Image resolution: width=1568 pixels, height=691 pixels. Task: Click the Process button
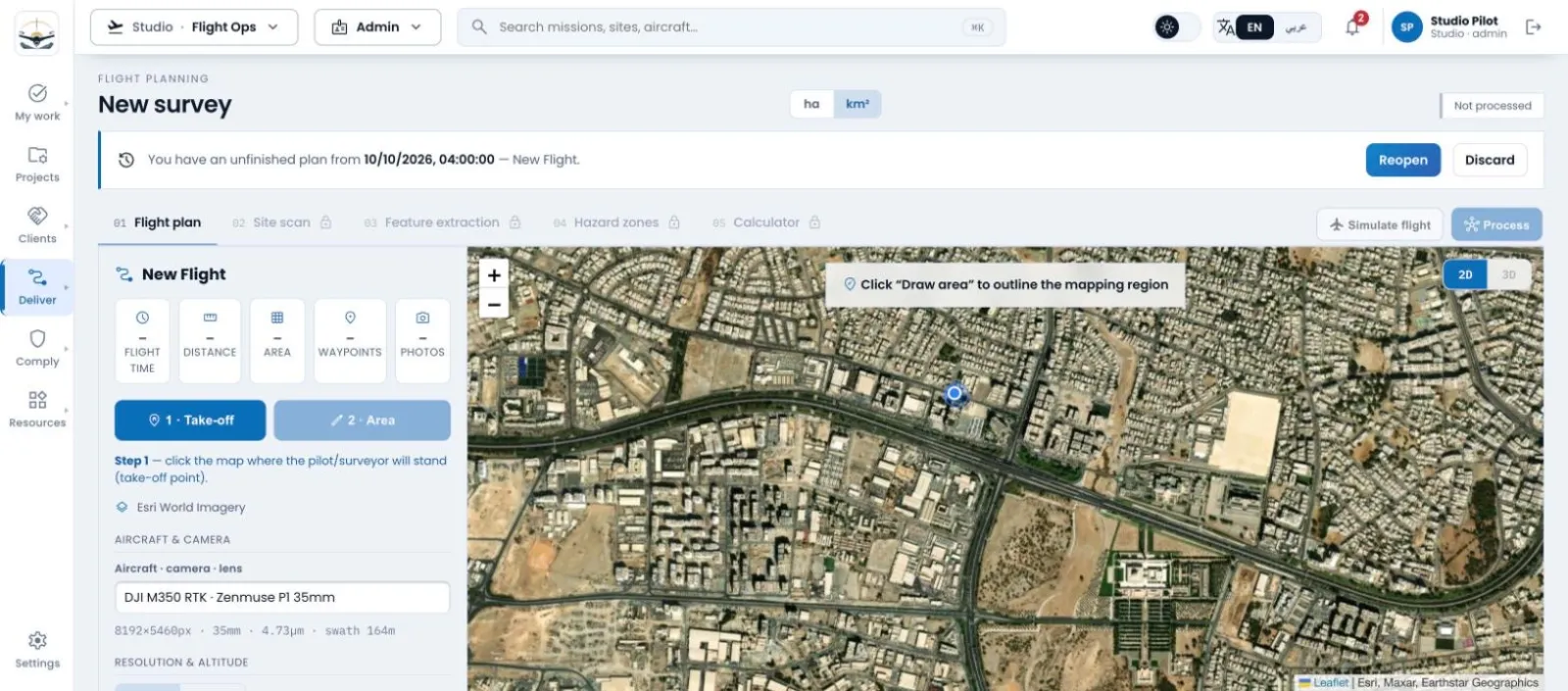click(x=1496, y=224)
